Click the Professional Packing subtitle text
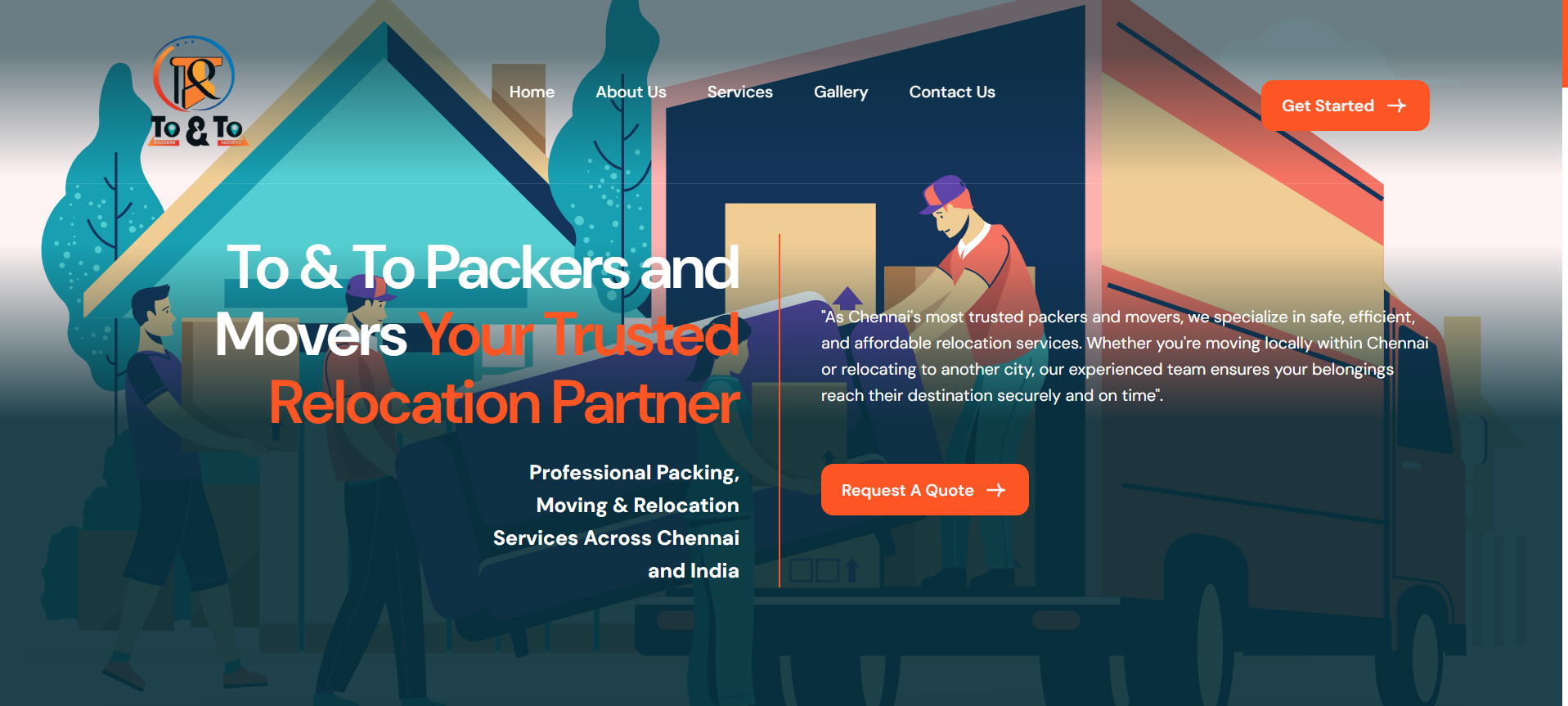 coord(616,521)
